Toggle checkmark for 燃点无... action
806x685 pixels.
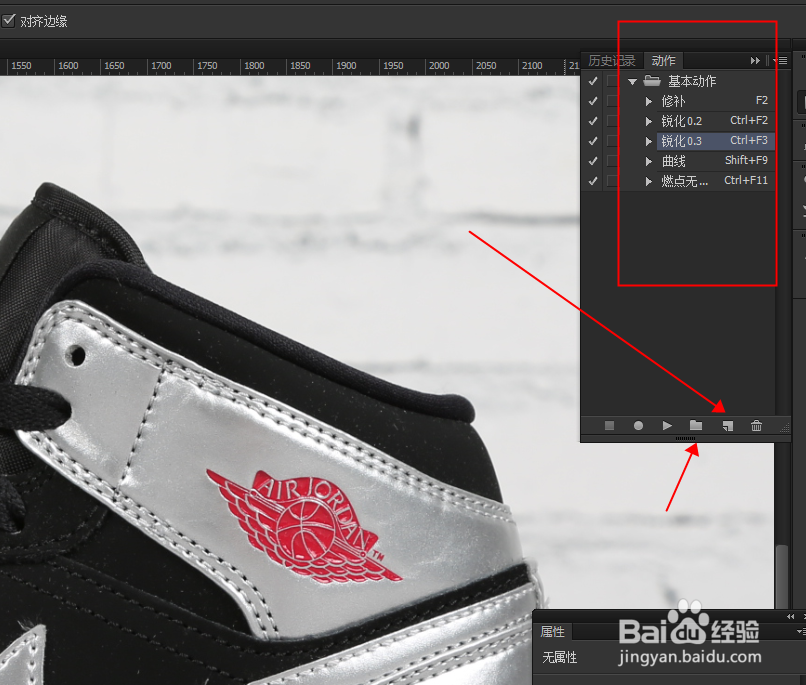(x=593, y=181)
